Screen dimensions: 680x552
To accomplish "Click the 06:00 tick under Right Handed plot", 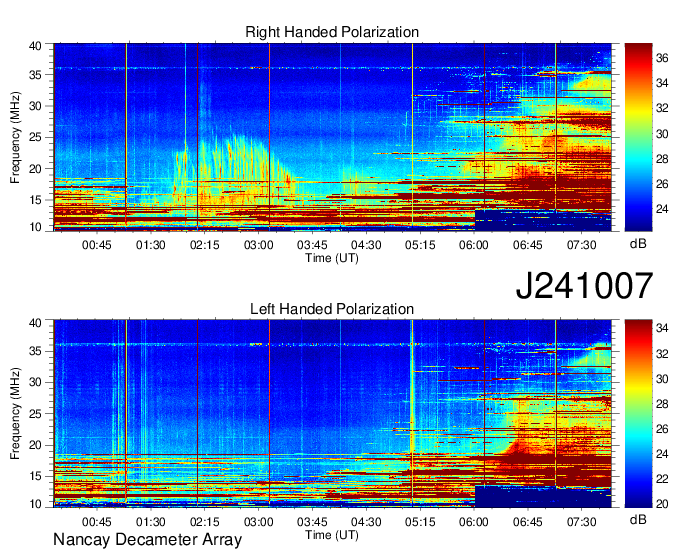I will point(474,245).
